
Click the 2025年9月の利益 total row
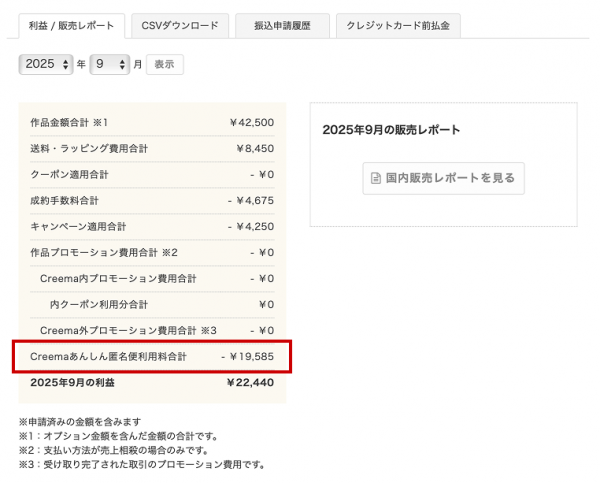[152, 382]
